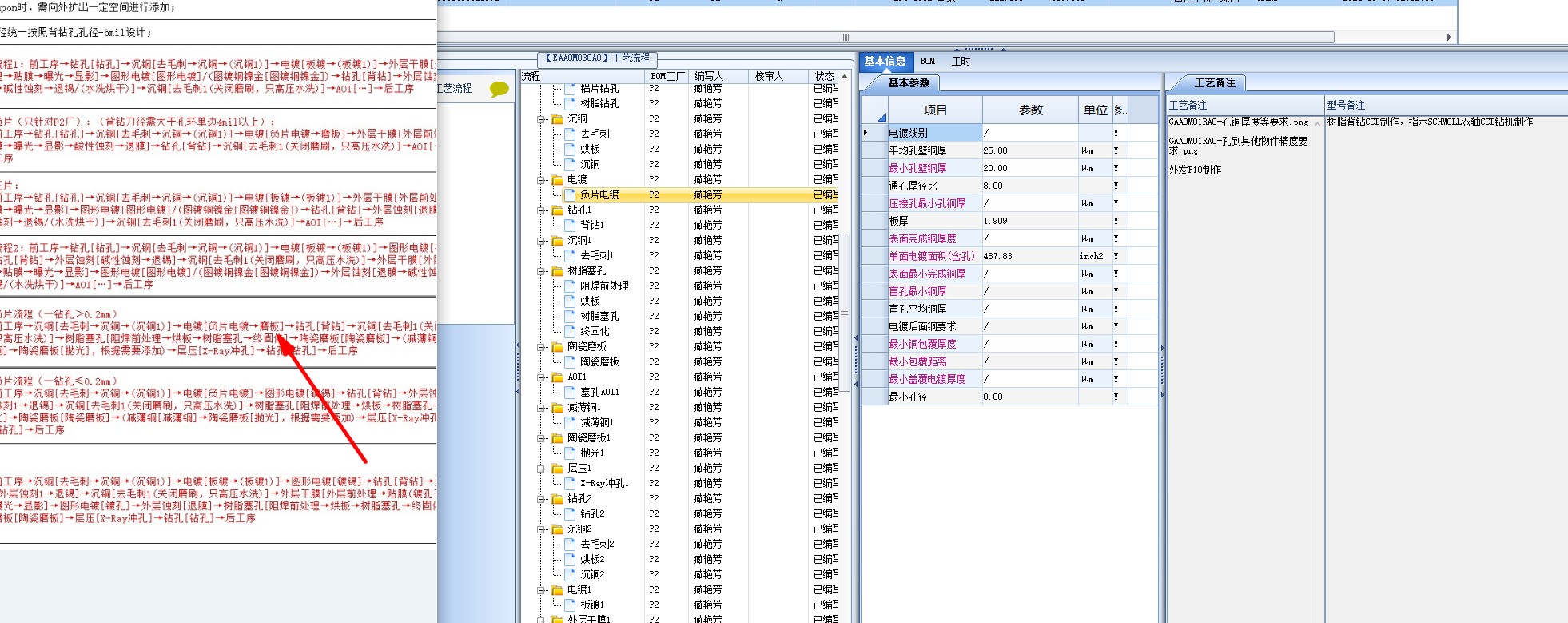
Task: Click the 项目 column header
Action: [x=935, y=110]
